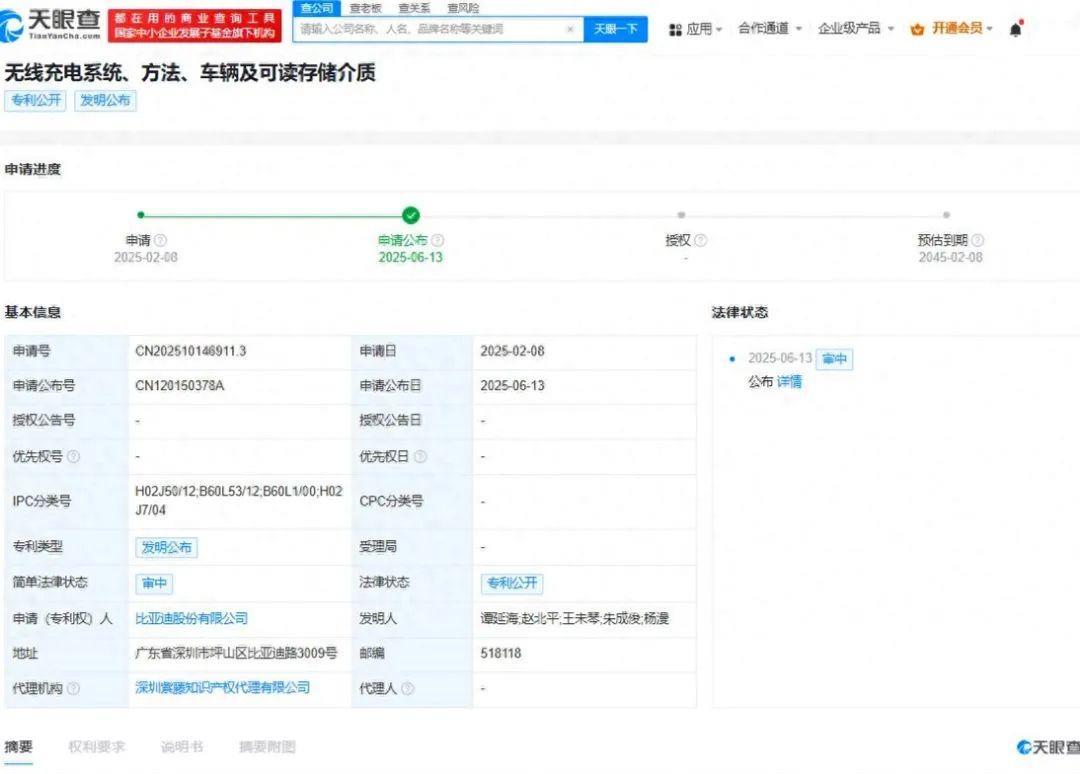Switch to the 摘要附图 tab

[267, 747]
